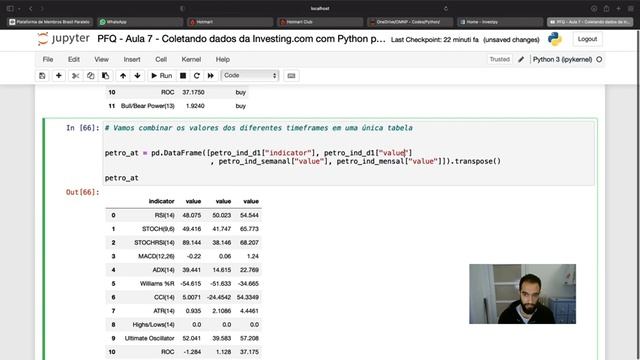Screen dimensions: 640x360
Task: Toggle Safari sidebar icon
Action: (10, 8)
